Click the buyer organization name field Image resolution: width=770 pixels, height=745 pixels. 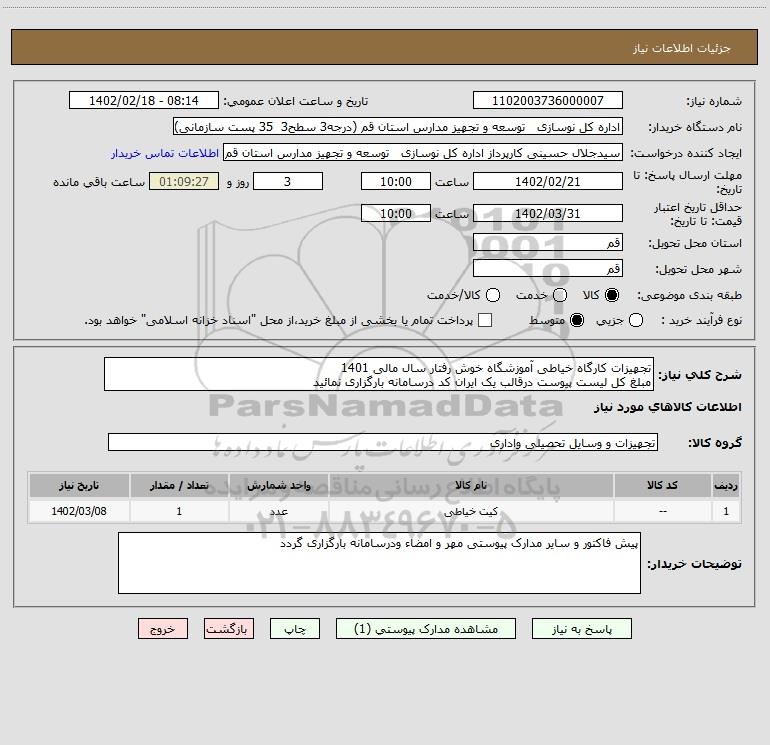tap(398, 127)
